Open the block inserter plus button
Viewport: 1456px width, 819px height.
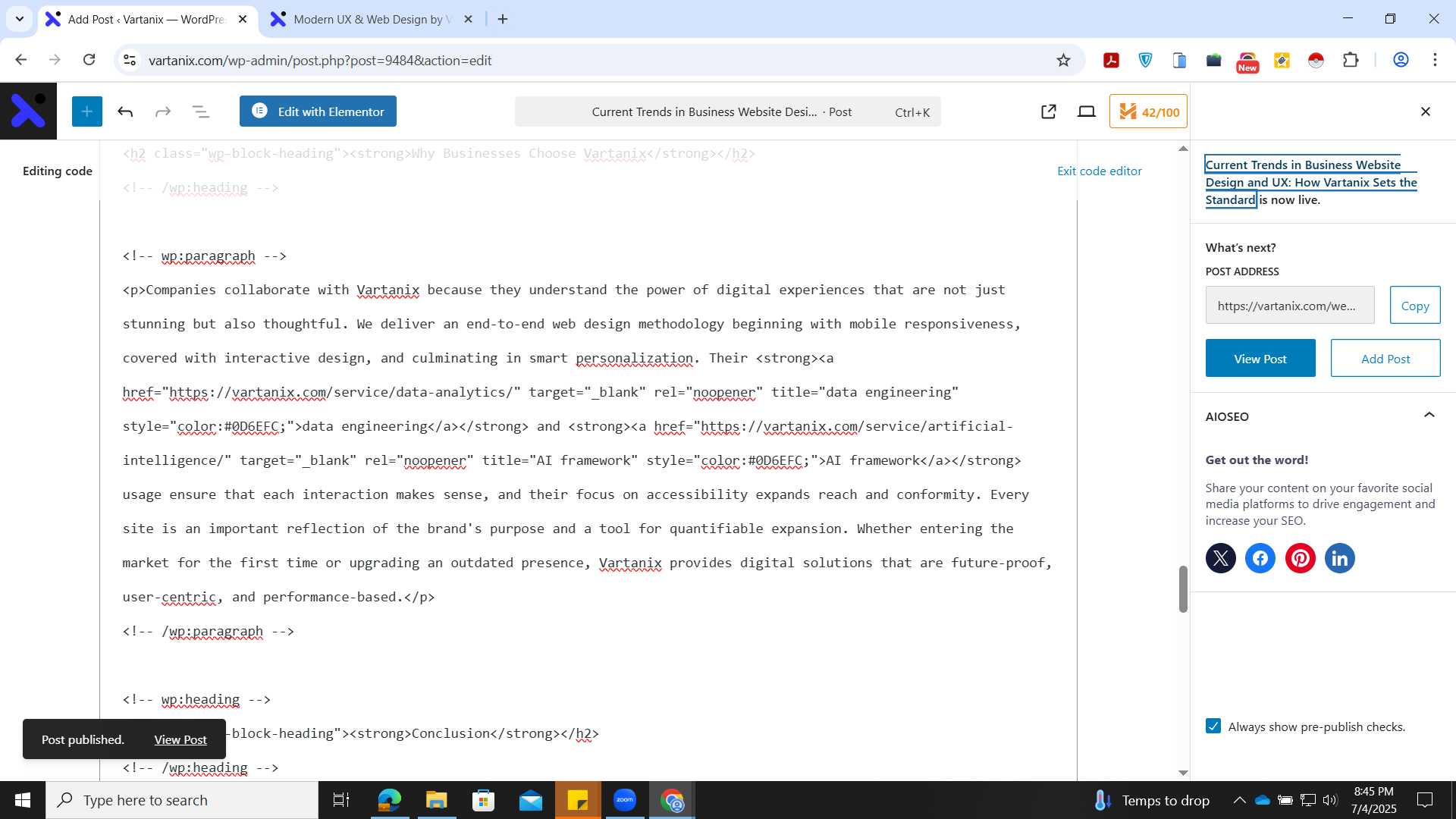(x=87, y=111)
